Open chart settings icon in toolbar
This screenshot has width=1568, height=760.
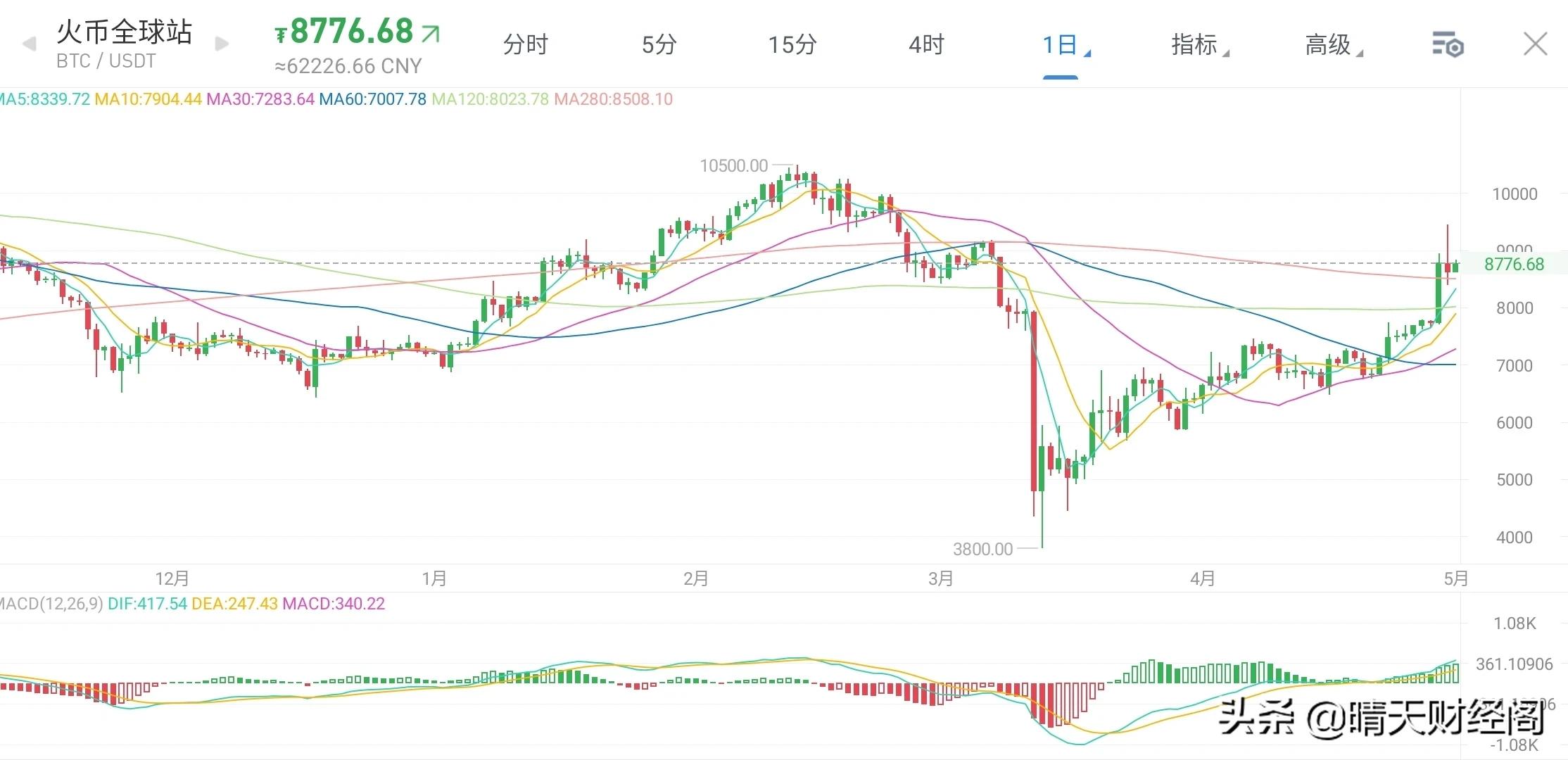[1448, 45]
